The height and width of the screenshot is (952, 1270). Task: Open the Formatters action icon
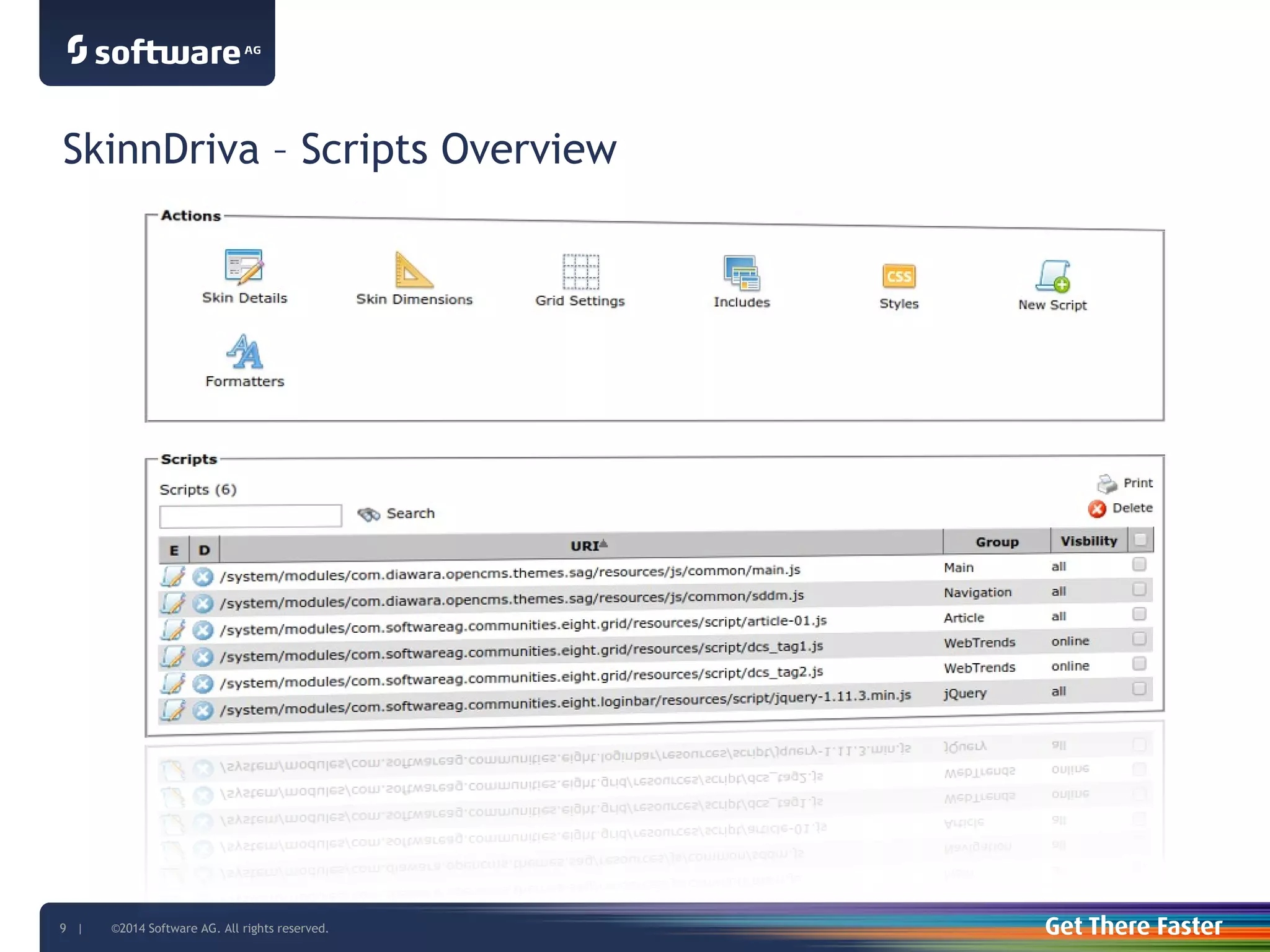(244, 352)
